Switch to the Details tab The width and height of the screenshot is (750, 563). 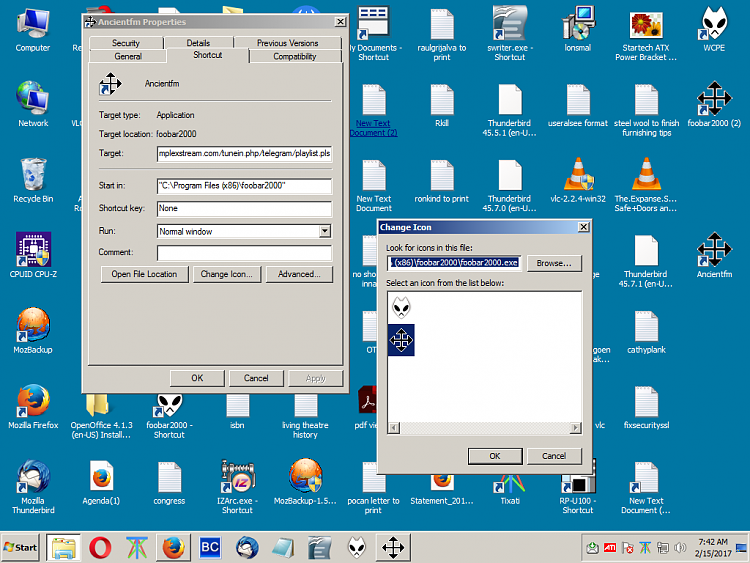click(x=198, y=43)
